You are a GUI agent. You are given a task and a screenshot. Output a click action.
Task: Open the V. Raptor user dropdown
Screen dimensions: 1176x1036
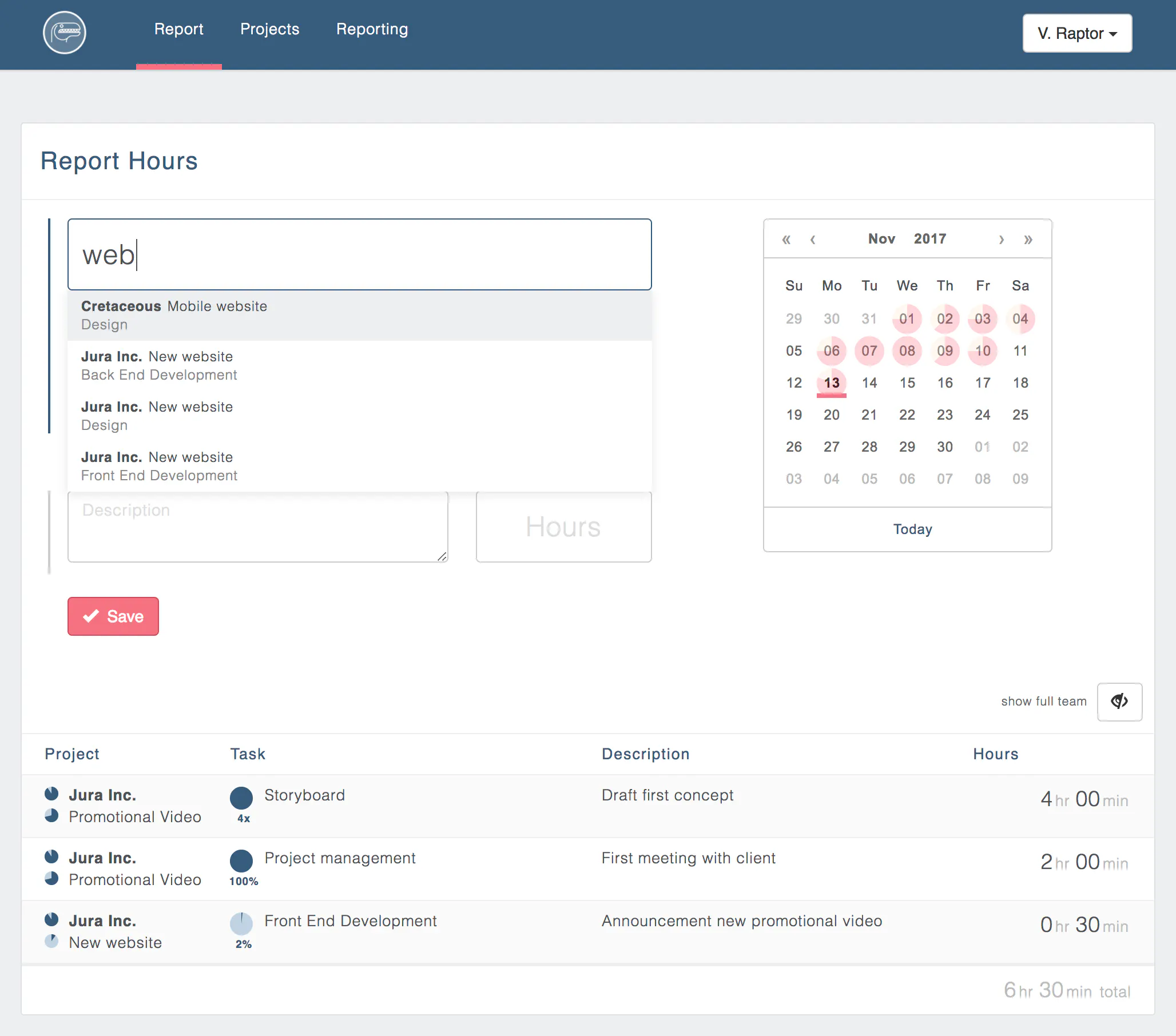(x=1077, y=33)
